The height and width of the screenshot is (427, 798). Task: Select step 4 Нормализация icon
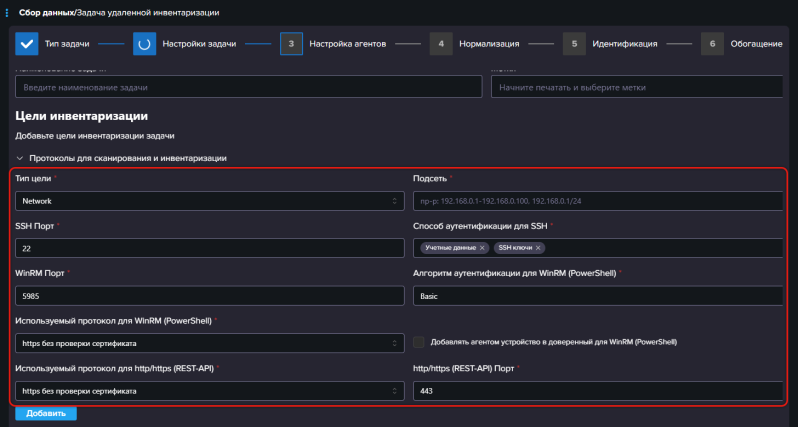pyautogui.click(x=440, y=44)
